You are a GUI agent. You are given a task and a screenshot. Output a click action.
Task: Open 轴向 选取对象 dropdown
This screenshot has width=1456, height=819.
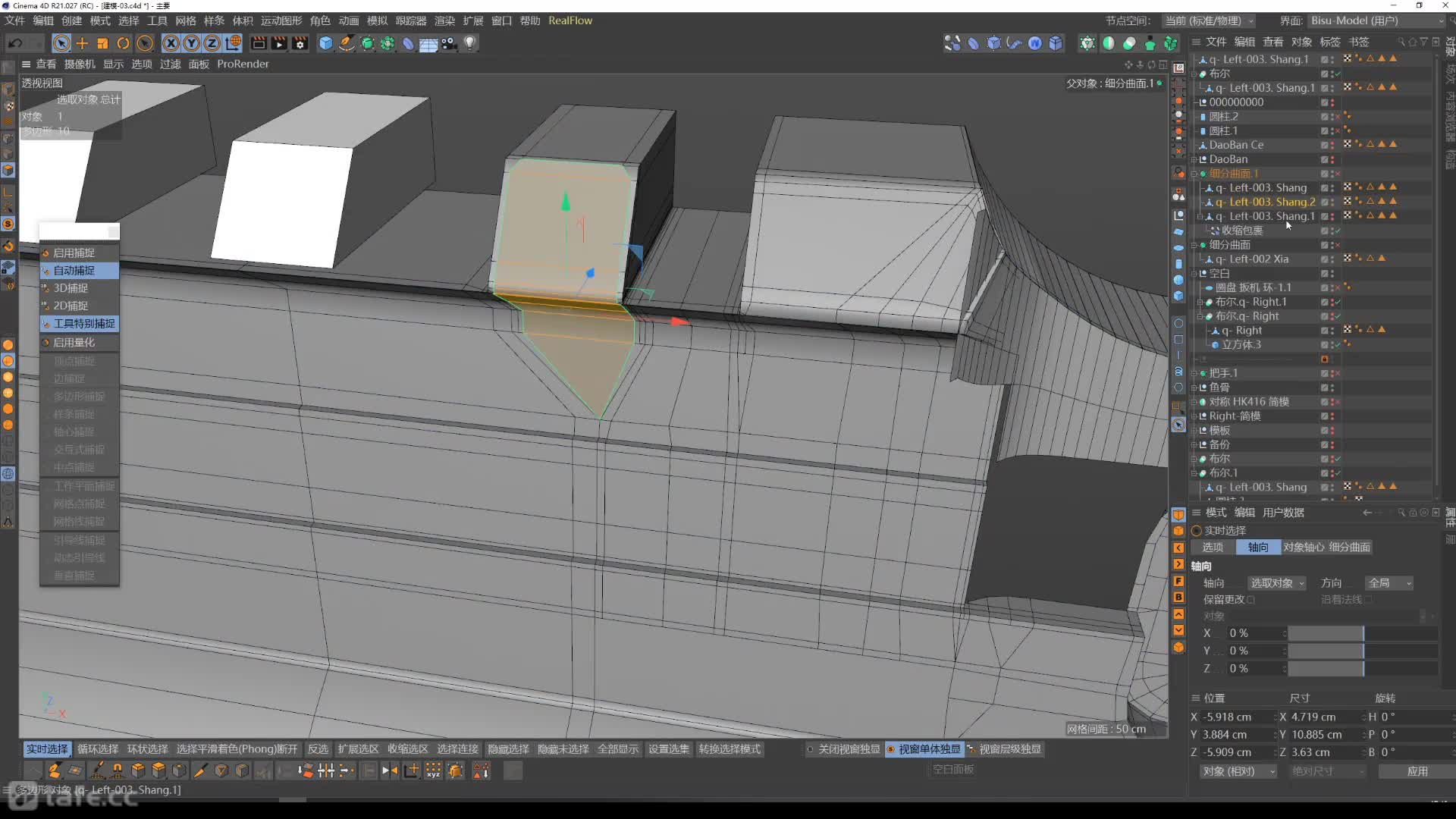pyautogui.click(x=1277, y=583)
